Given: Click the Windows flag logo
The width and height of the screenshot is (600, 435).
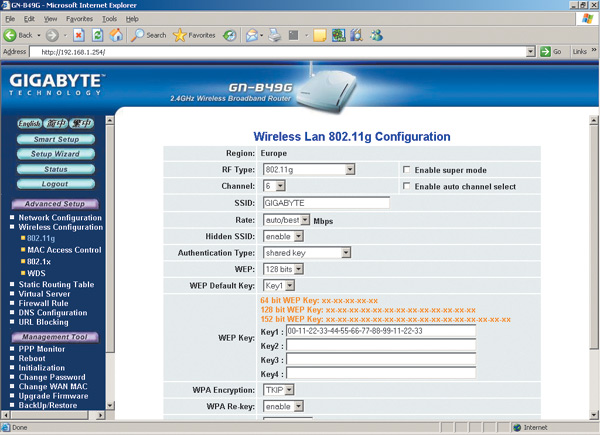Looking at the screenshot, I should coord(587,19).
